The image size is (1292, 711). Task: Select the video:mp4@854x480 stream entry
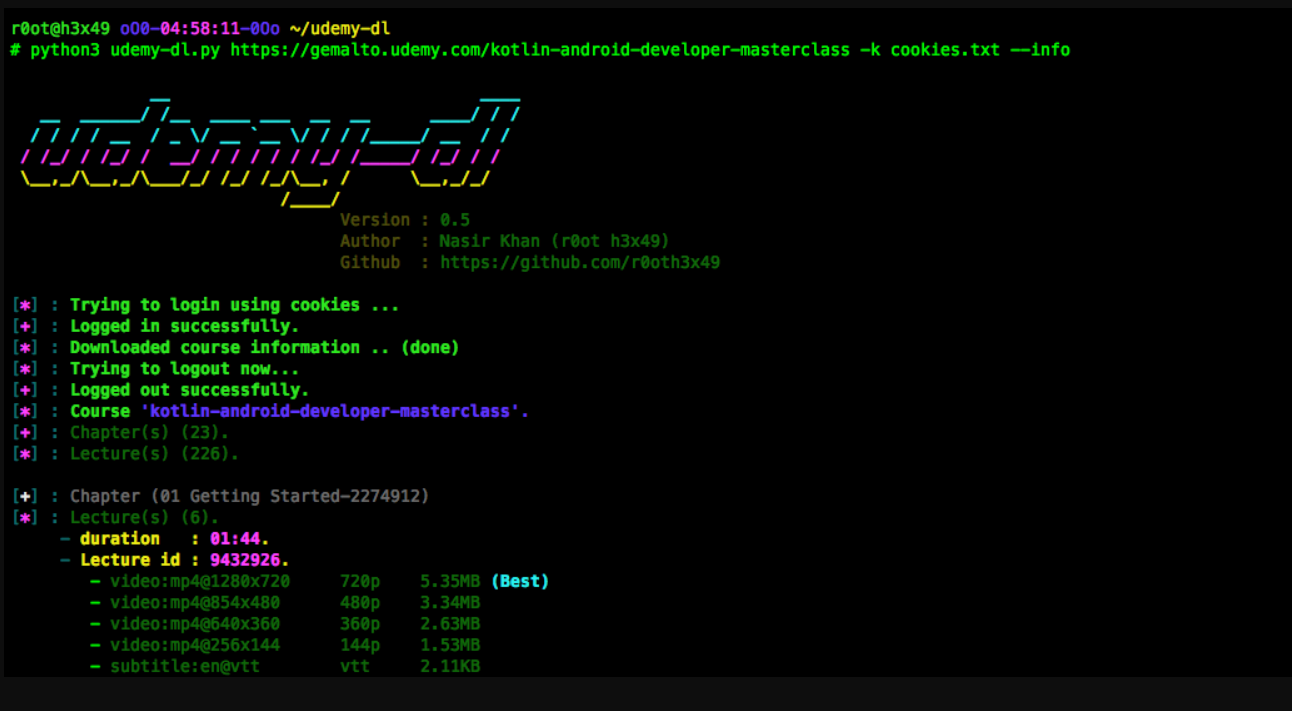pyautogui.click(x=195, y=602)
